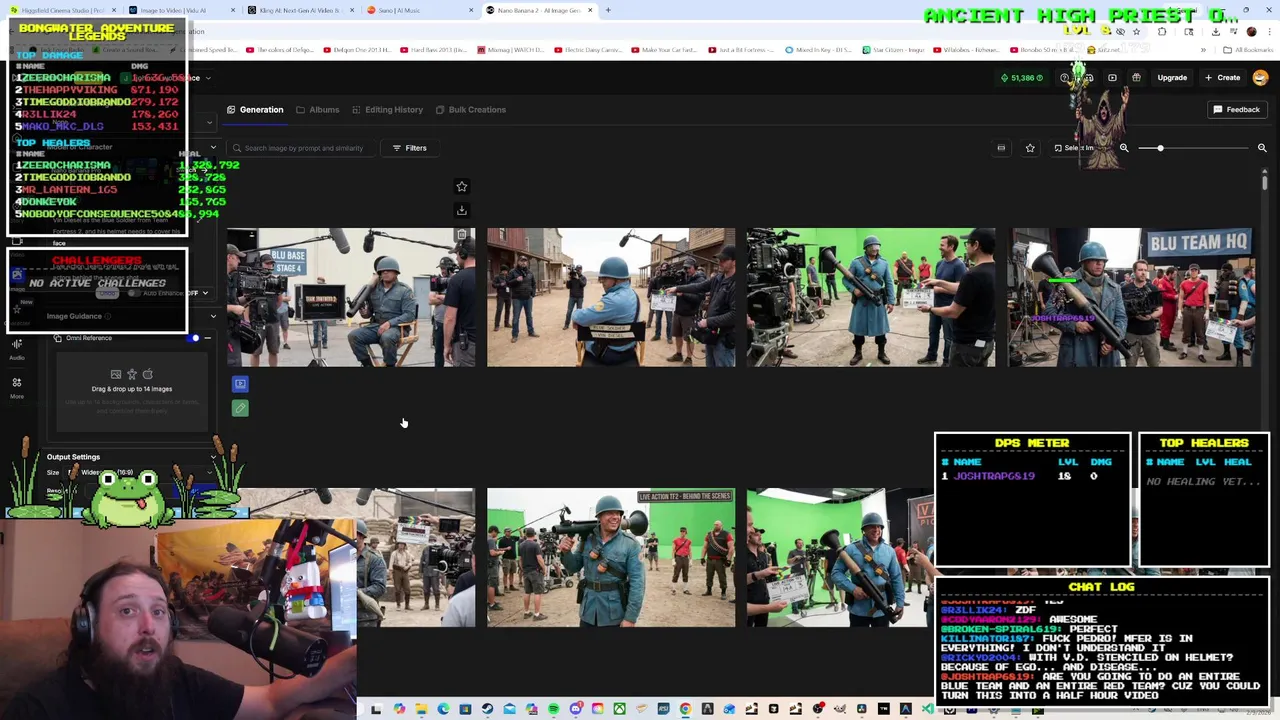Open the Electric Daisy Carnival bookmark

click(x=590, y=49)
